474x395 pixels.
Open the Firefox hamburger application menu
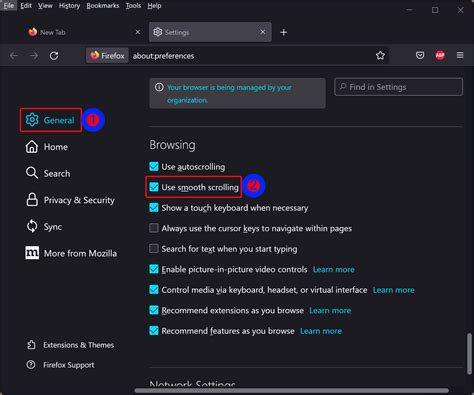click(460, 55)
